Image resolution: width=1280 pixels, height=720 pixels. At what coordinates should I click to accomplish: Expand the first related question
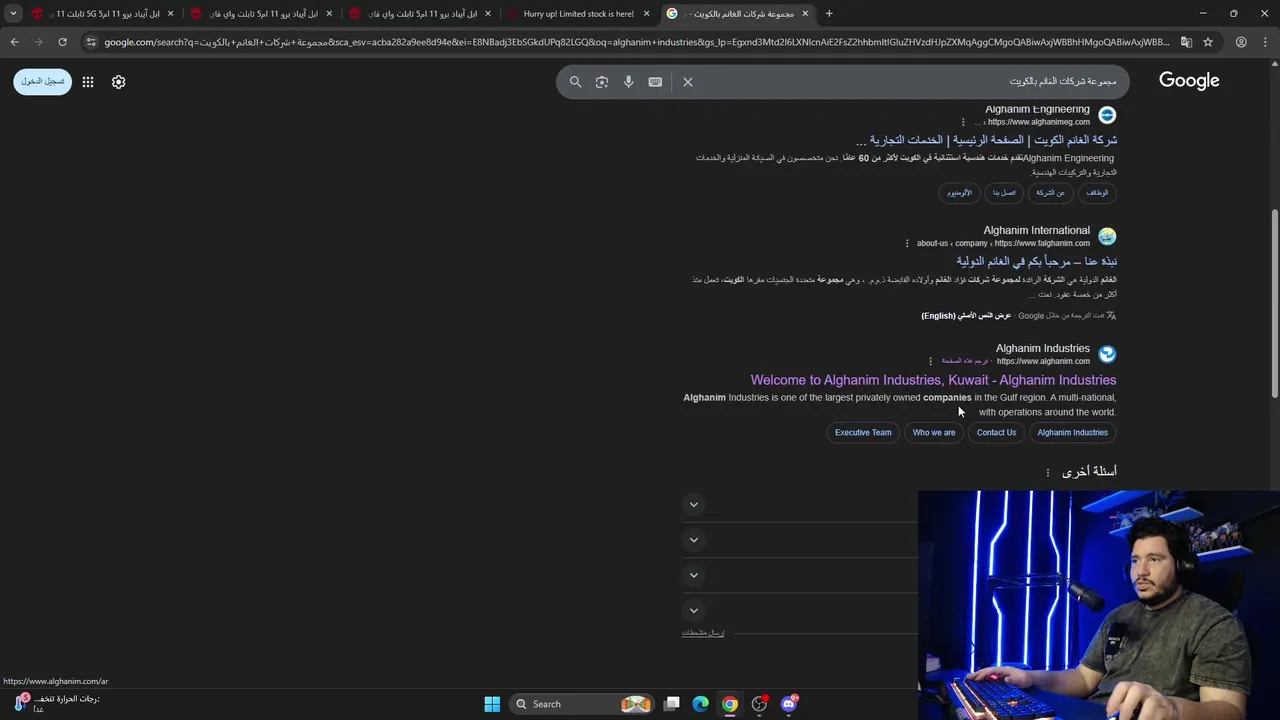tap(694, 505)
